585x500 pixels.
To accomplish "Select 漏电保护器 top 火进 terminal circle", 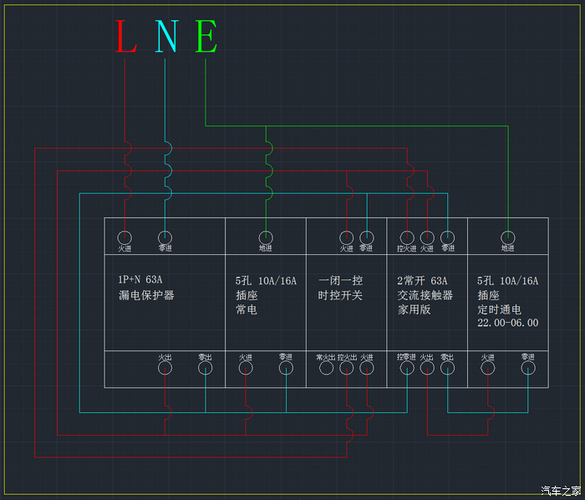I will click(x=125, y=238).
